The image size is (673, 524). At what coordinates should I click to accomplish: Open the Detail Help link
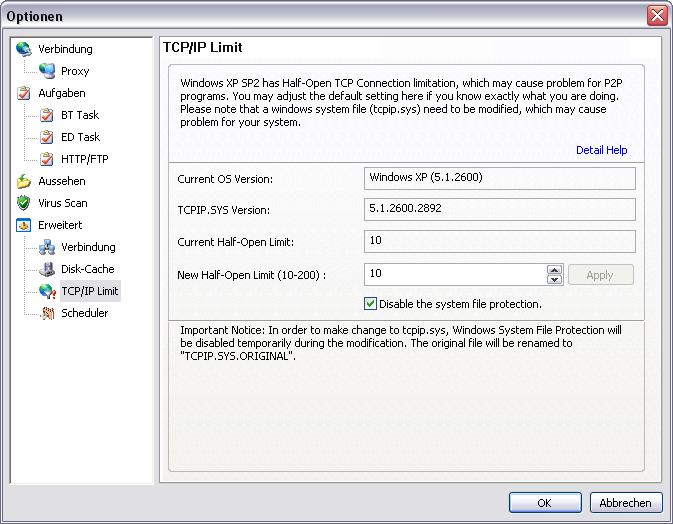coord(601,150)
